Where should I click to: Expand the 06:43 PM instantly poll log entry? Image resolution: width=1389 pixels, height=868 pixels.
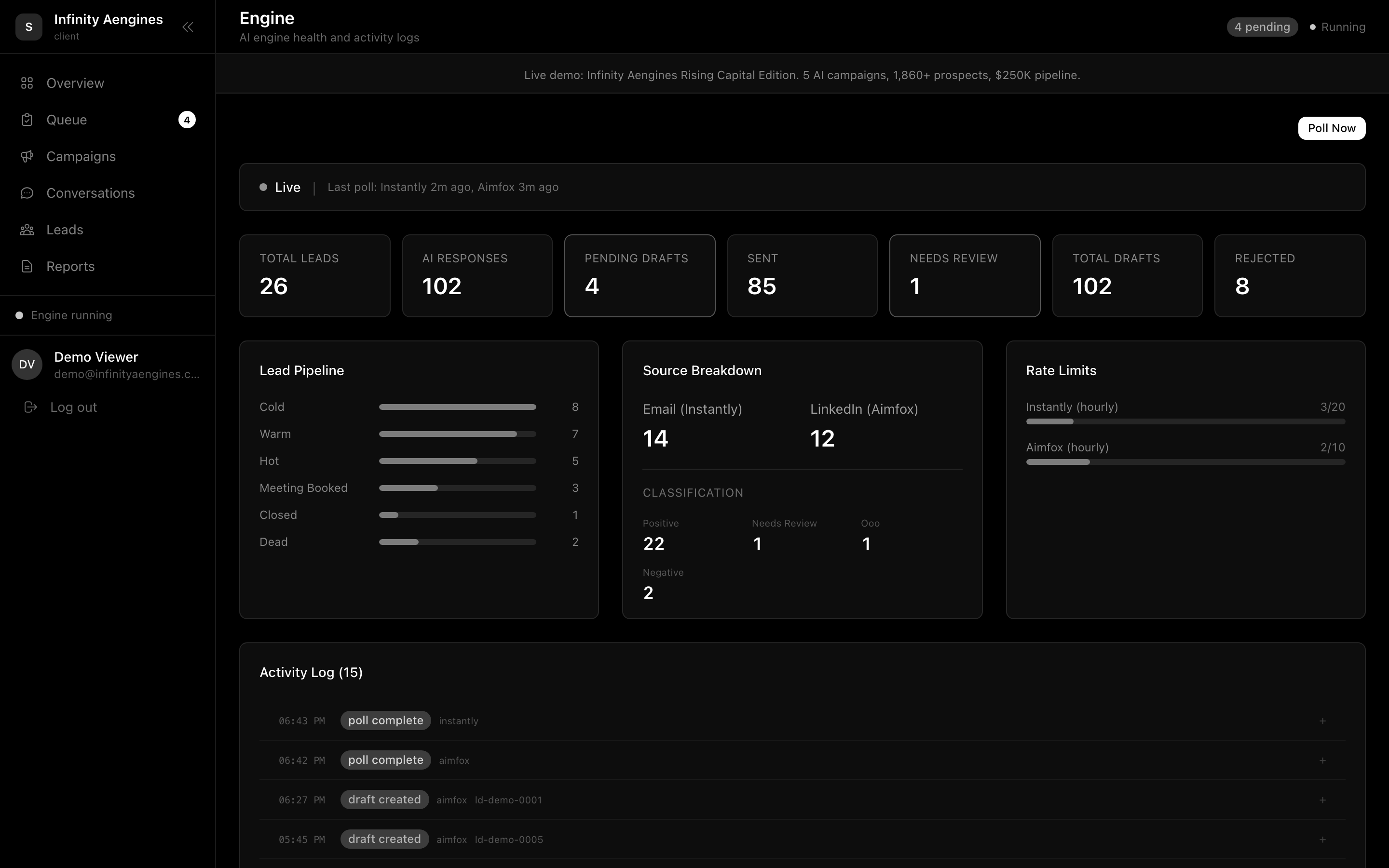pos(1322,721)
